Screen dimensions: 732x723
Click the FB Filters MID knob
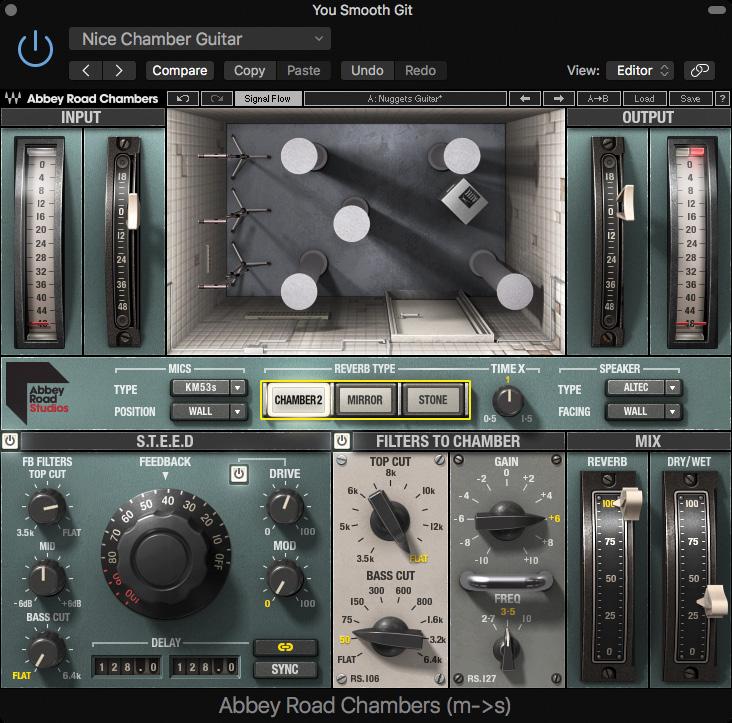pyautogui.click(x=47, y=578)
